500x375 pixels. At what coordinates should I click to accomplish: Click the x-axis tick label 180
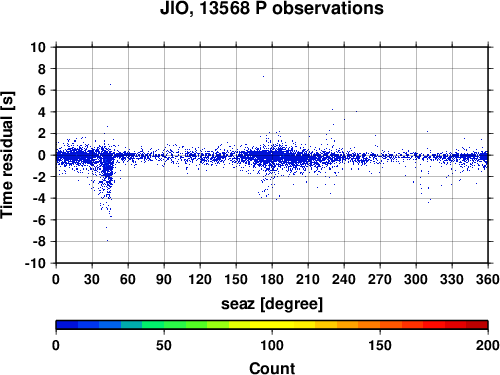(272, 279)
